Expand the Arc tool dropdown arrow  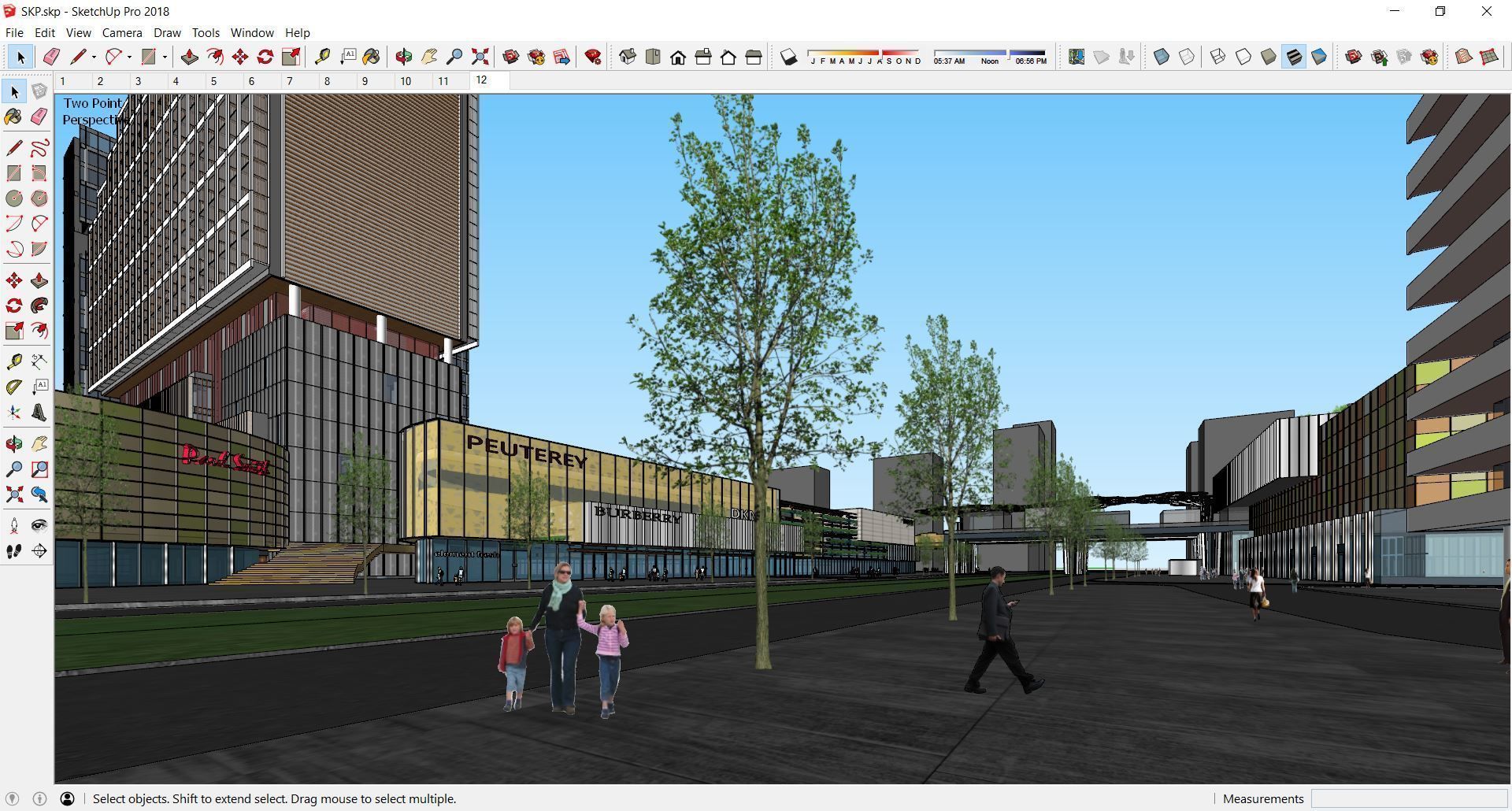pyautogui.click(x=129, y=57)
